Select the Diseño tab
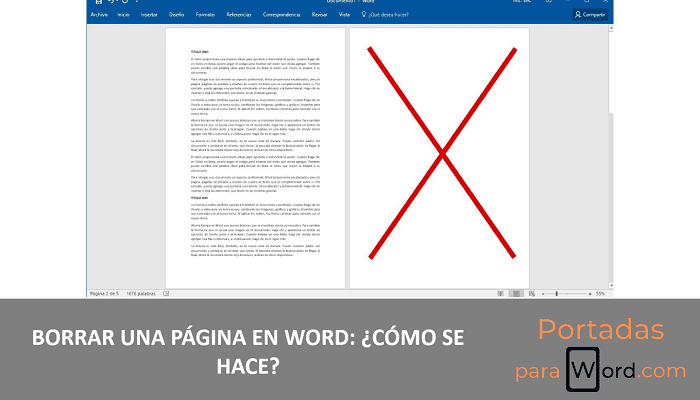The height and width of the screenshot is (400, 700). (176, 15)
